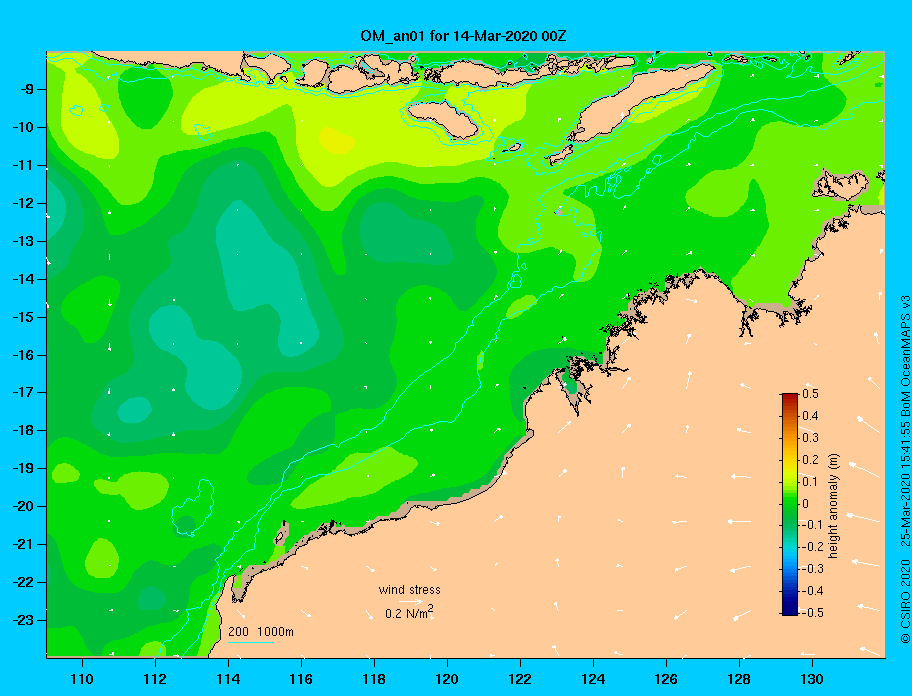
Task: Click longitude axis label "128"
Action: click(739, 679)
